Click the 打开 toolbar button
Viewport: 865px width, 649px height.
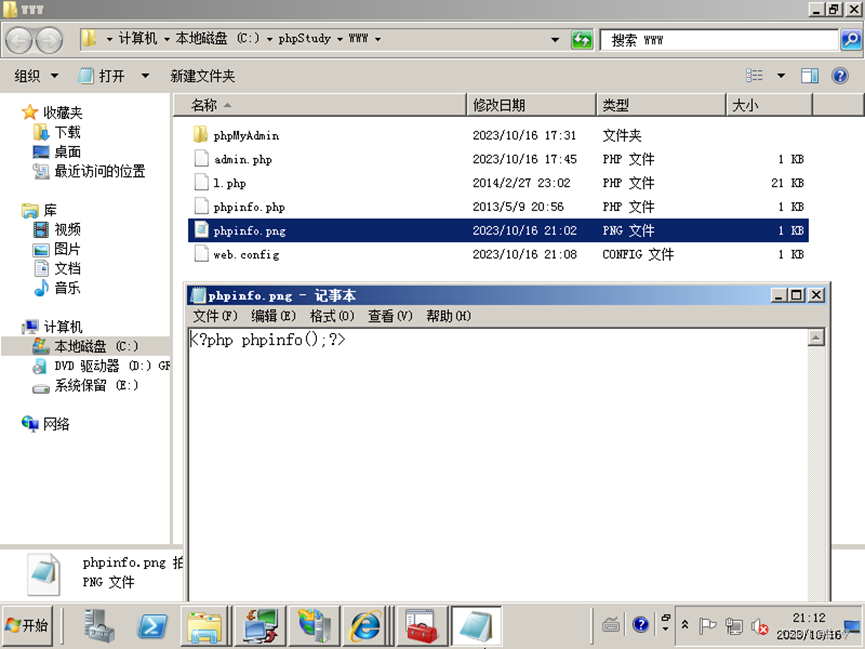coord(102,76)
